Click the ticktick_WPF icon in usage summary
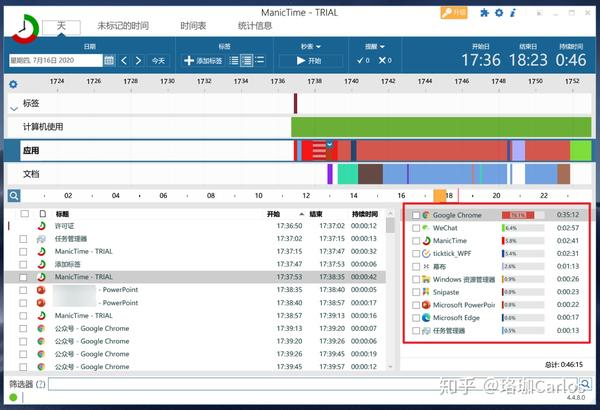Screen dimensions: 600x410 coord(426,253)
